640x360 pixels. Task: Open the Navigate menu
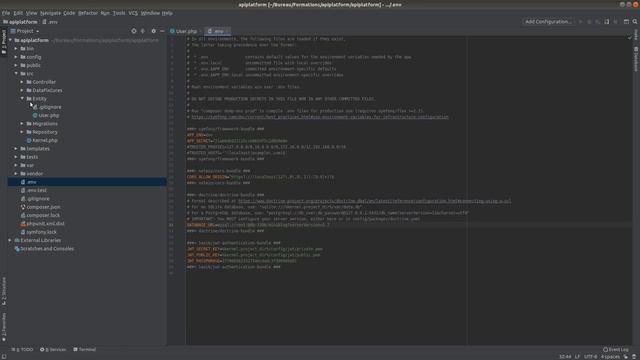[x=50, y=13]
